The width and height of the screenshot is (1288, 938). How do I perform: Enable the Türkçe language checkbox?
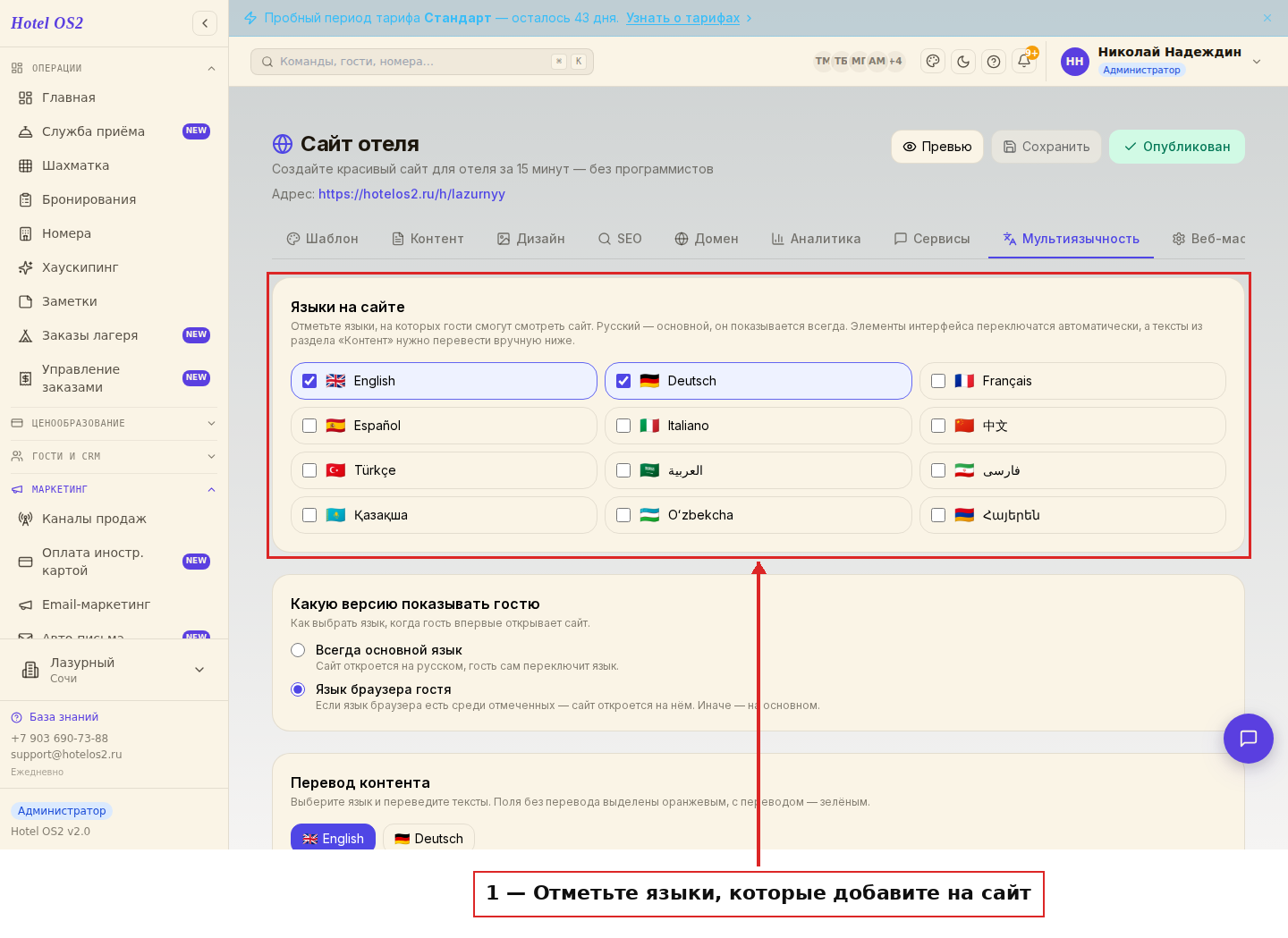(309, 470)
